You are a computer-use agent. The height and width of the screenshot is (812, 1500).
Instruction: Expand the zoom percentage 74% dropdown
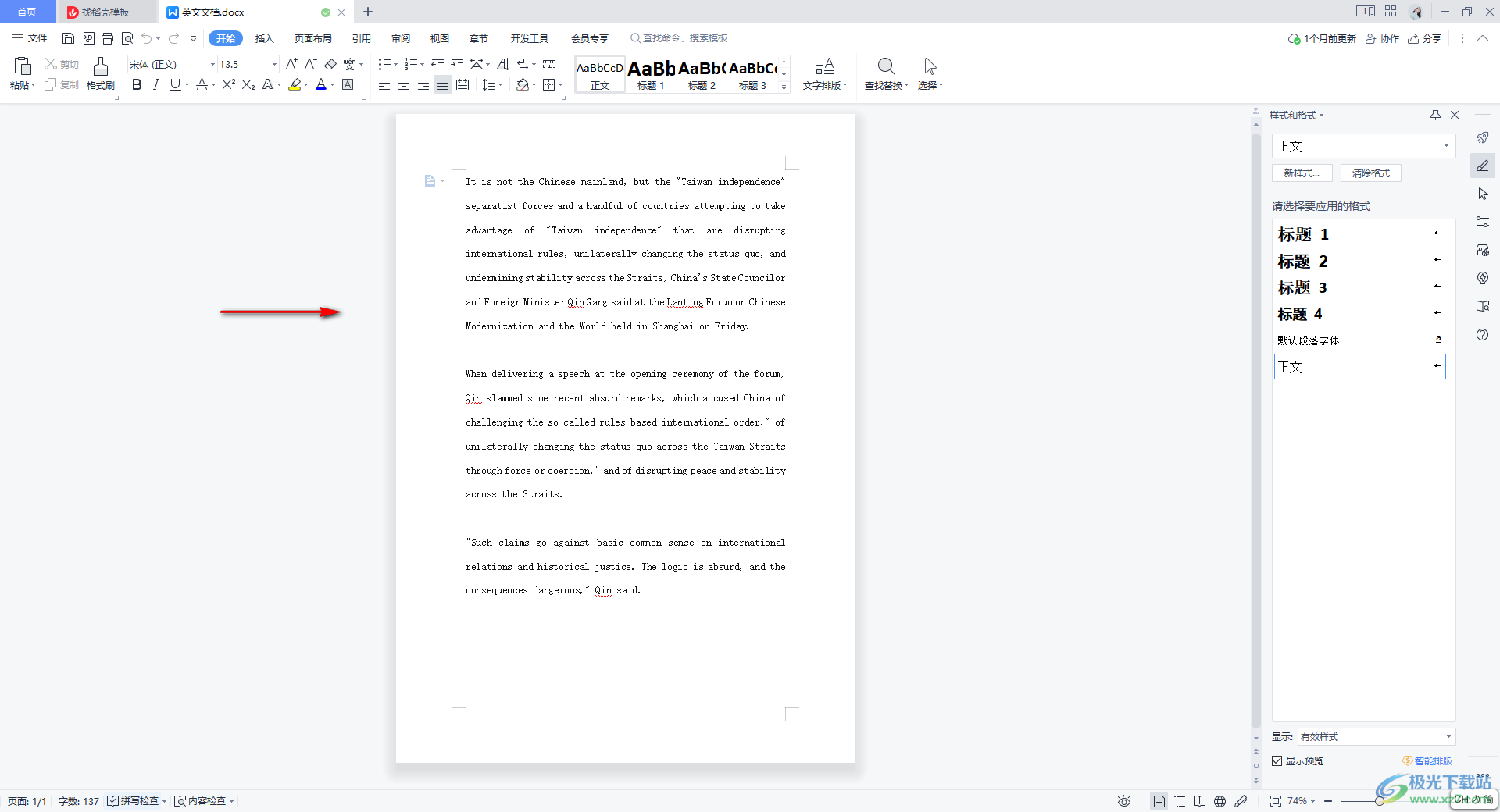pyautogui.click(x=1312, y=801)
